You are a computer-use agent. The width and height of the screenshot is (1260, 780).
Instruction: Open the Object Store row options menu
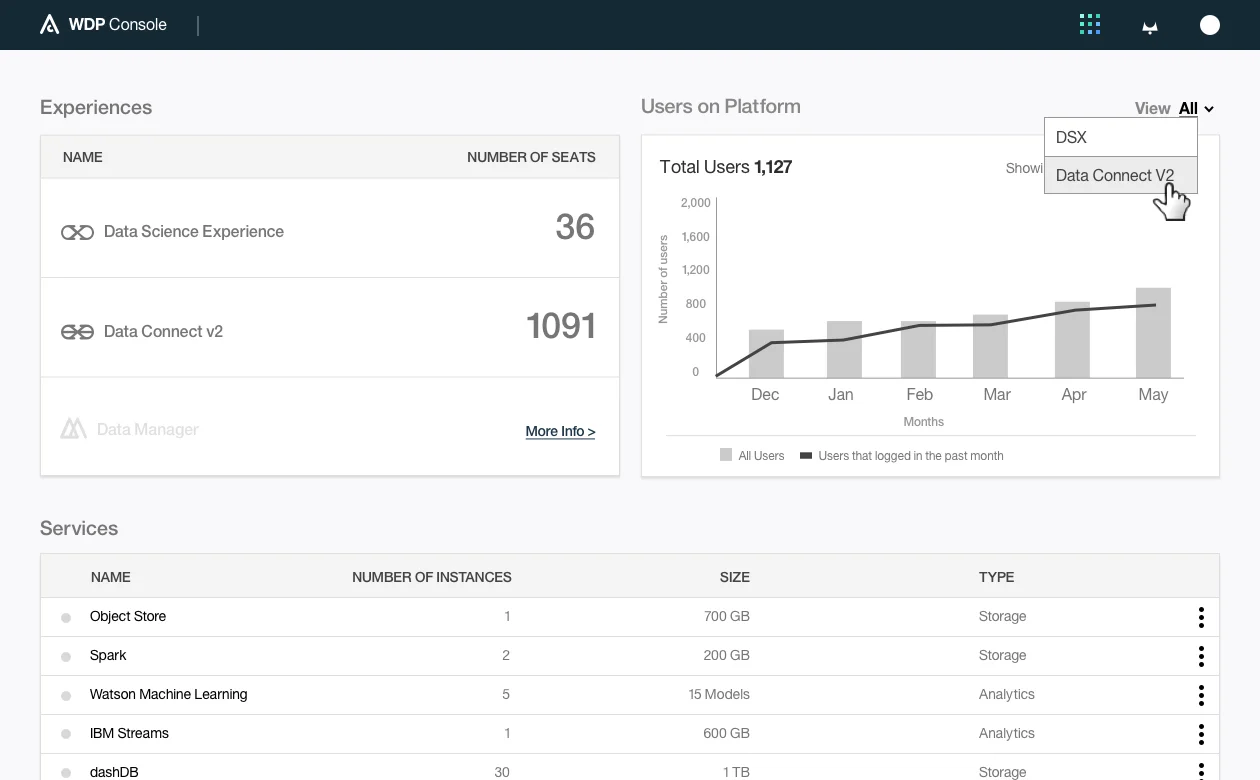coord(1201,617)
